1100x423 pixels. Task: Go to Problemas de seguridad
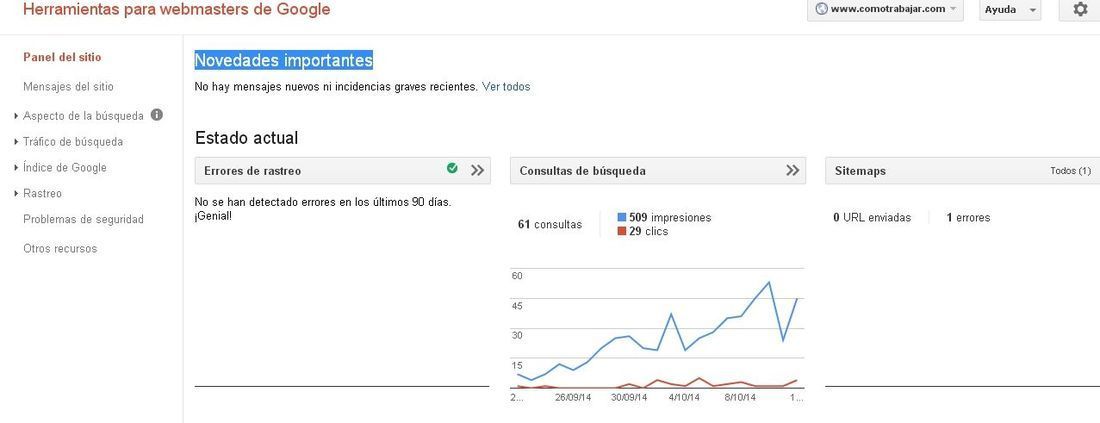[83, 220]
